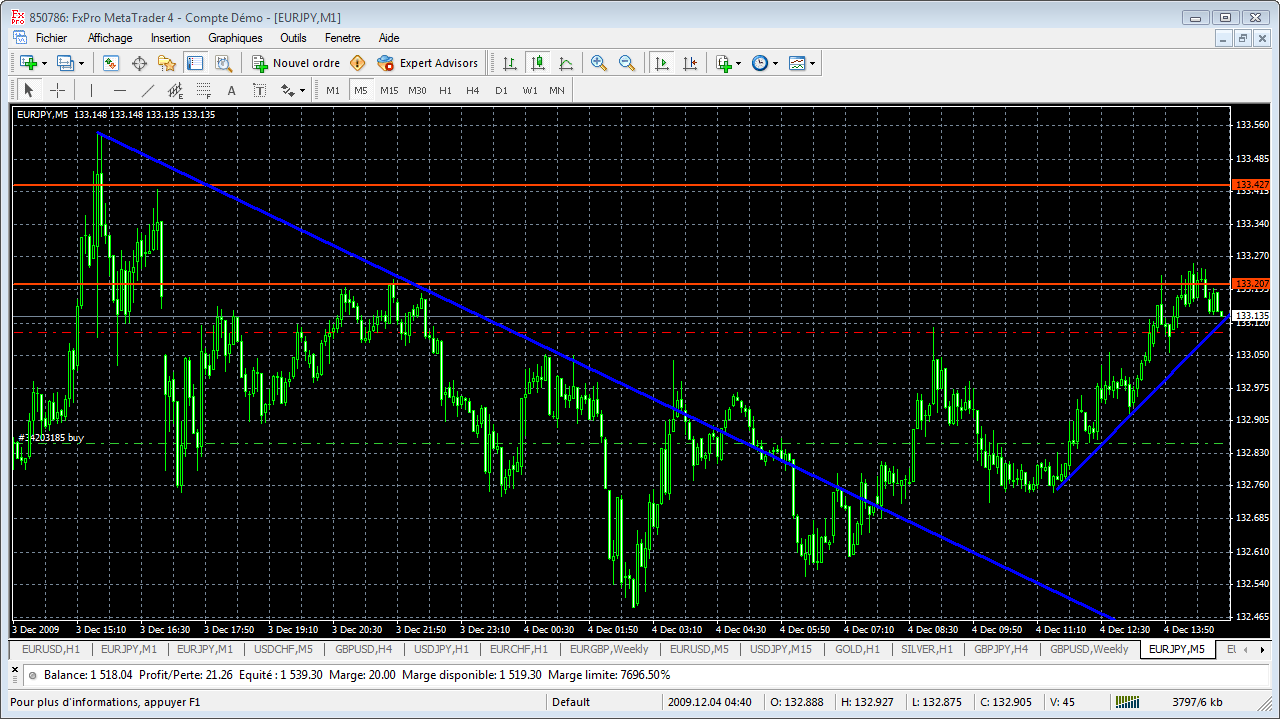Expand the Indicators dropdown arrow
This screenshot has width=1280, height=719.
point(739,63)
